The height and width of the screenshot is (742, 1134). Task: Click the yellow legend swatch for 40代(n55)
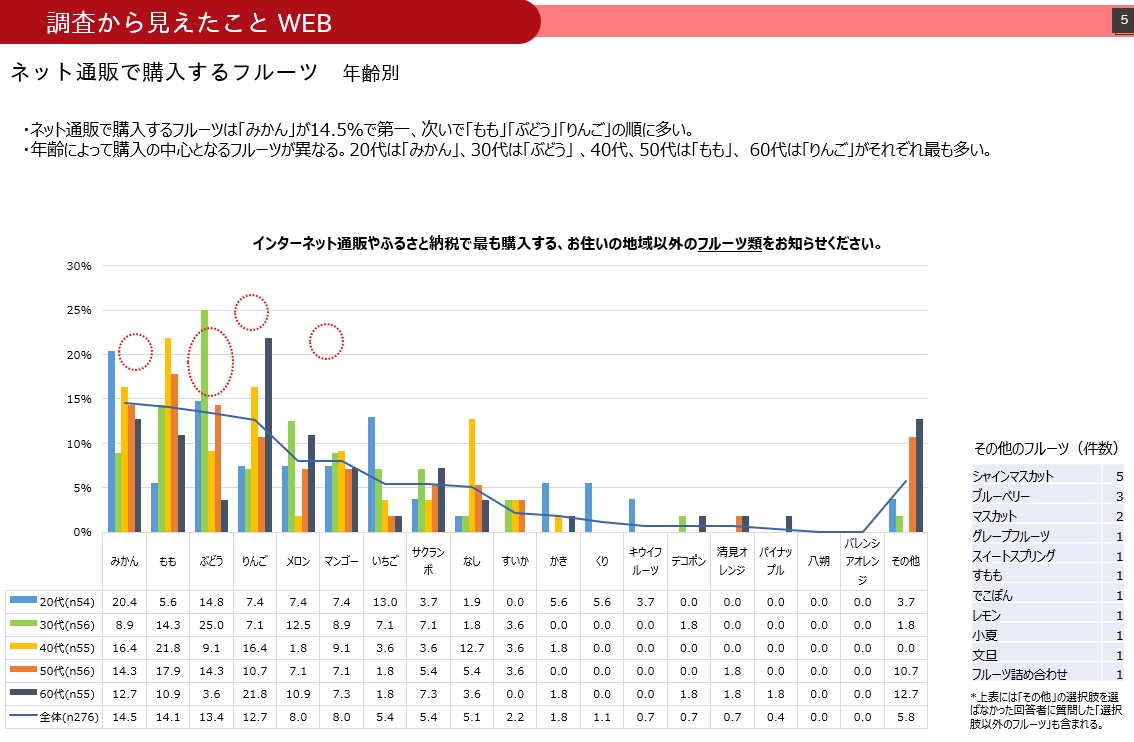[23, 647]
